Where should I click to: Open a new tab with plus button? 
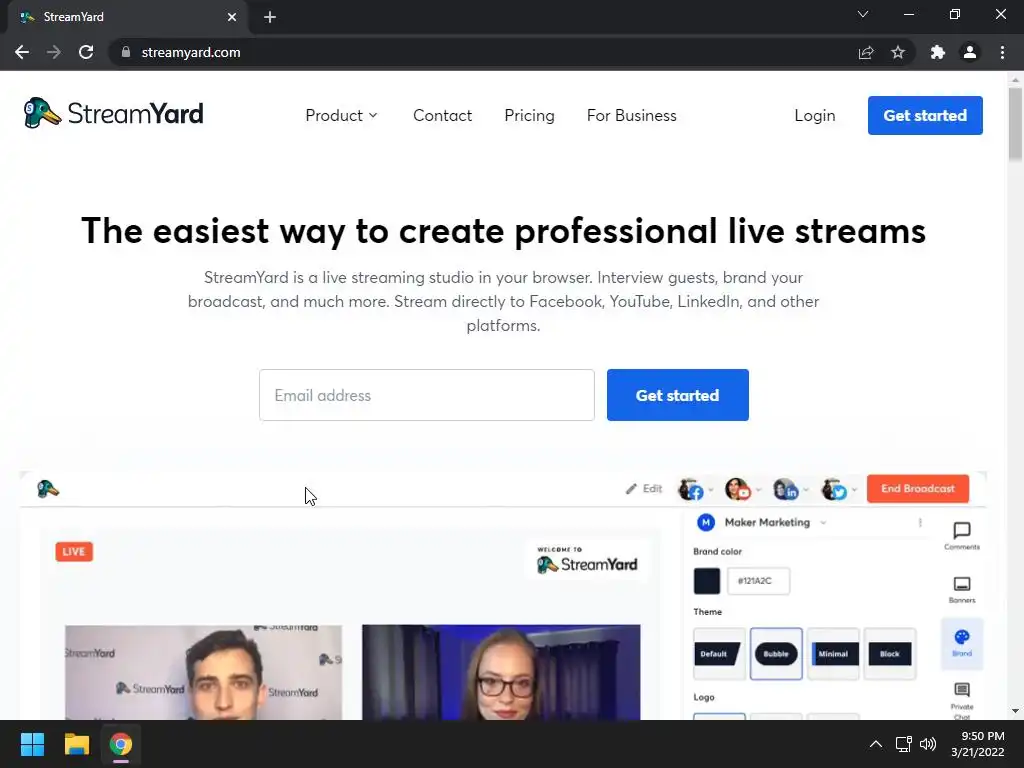click(x=270, y=17)
